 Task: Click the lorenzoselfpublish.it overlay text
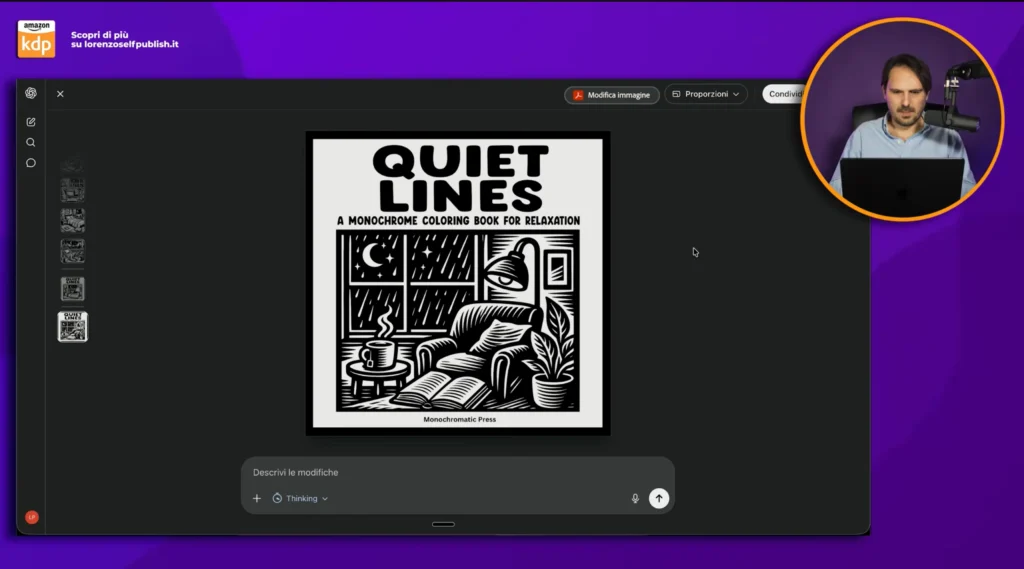(125, 39)
